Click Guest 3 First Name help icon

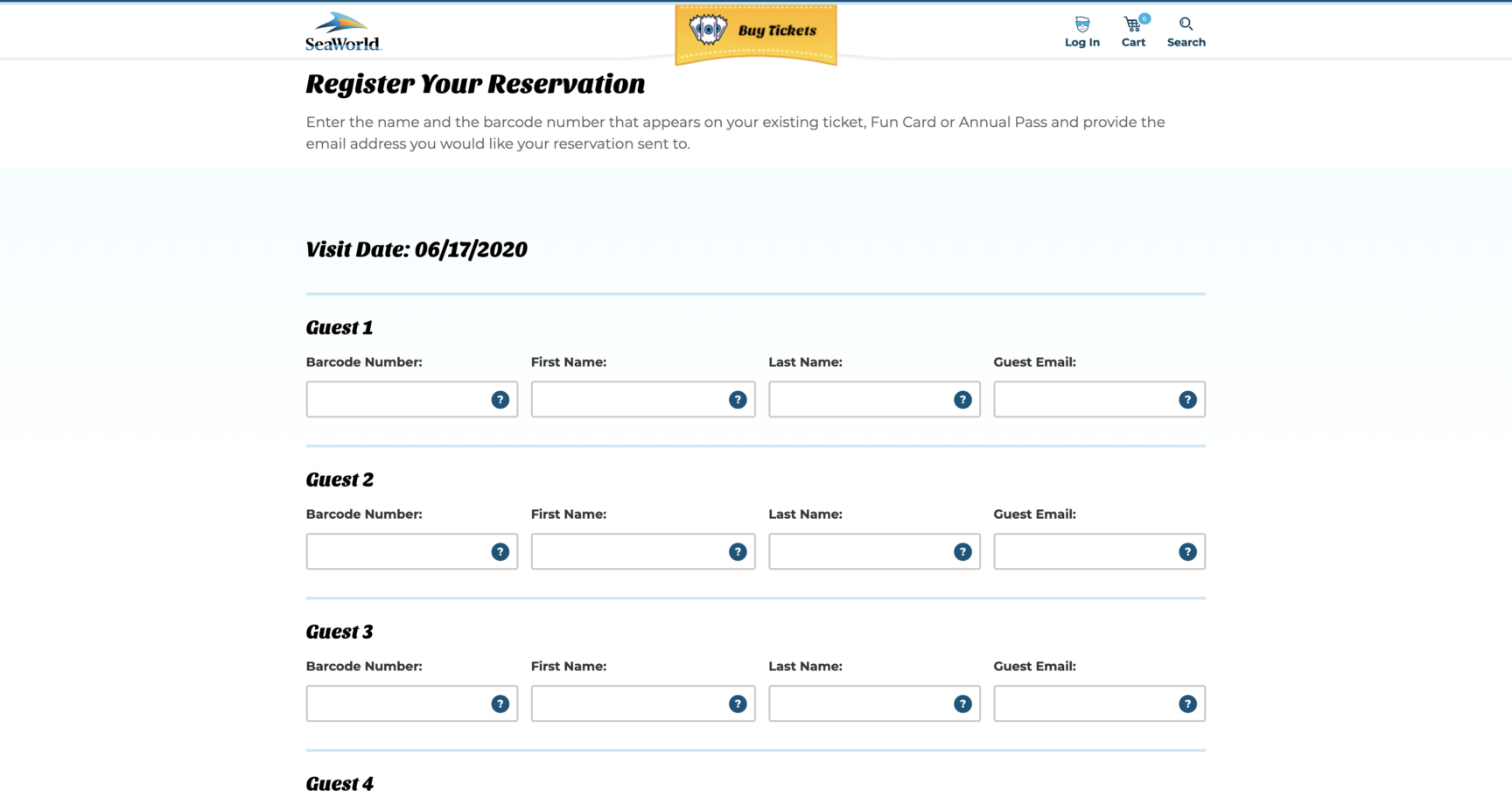coord(738,704)
